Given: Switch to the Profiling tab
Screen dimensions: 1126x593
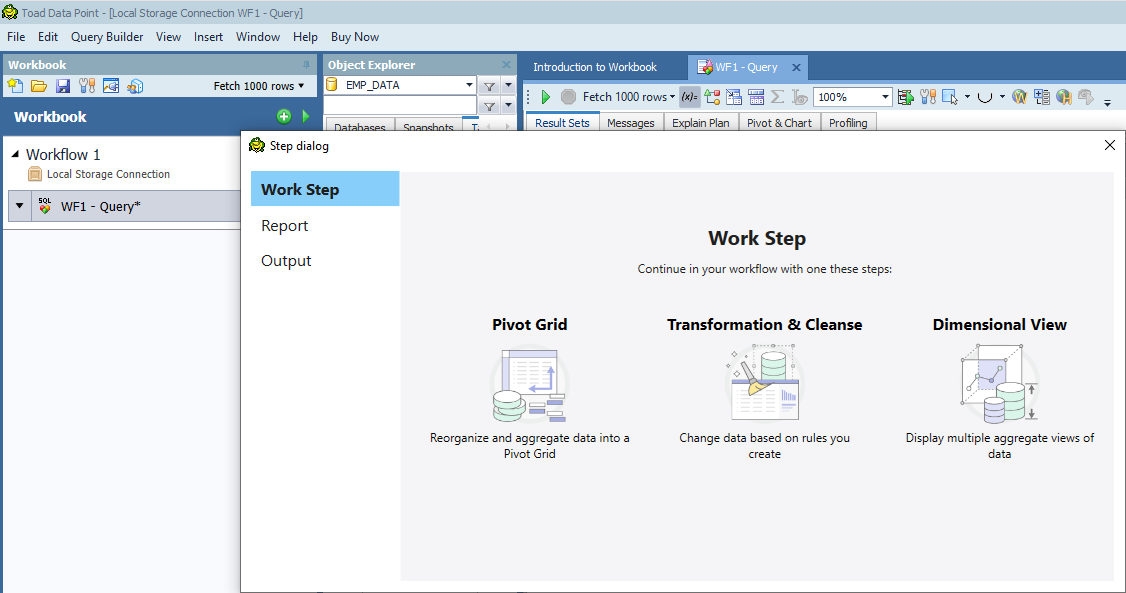Looking at the screenshot, I should click(x=848, y=123).
